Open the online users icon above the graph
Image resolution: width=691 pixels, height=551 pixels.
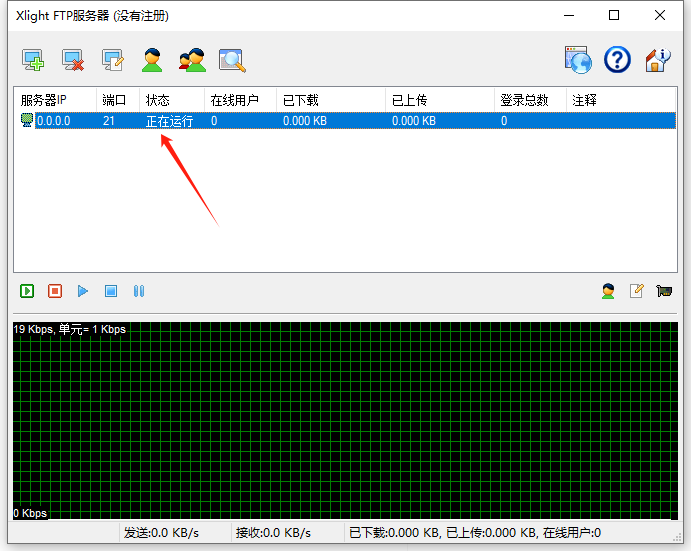(608, 291)
